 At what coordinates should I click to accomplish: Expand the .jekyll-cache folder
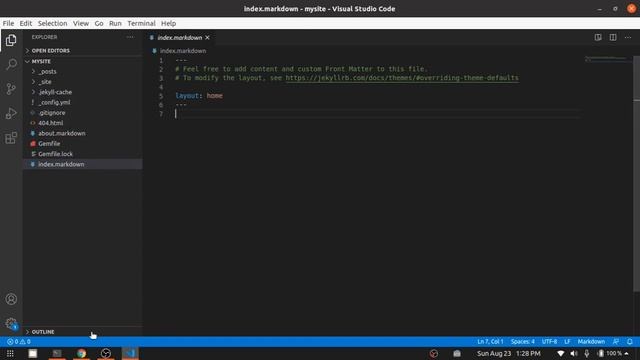tap(83, 92)
